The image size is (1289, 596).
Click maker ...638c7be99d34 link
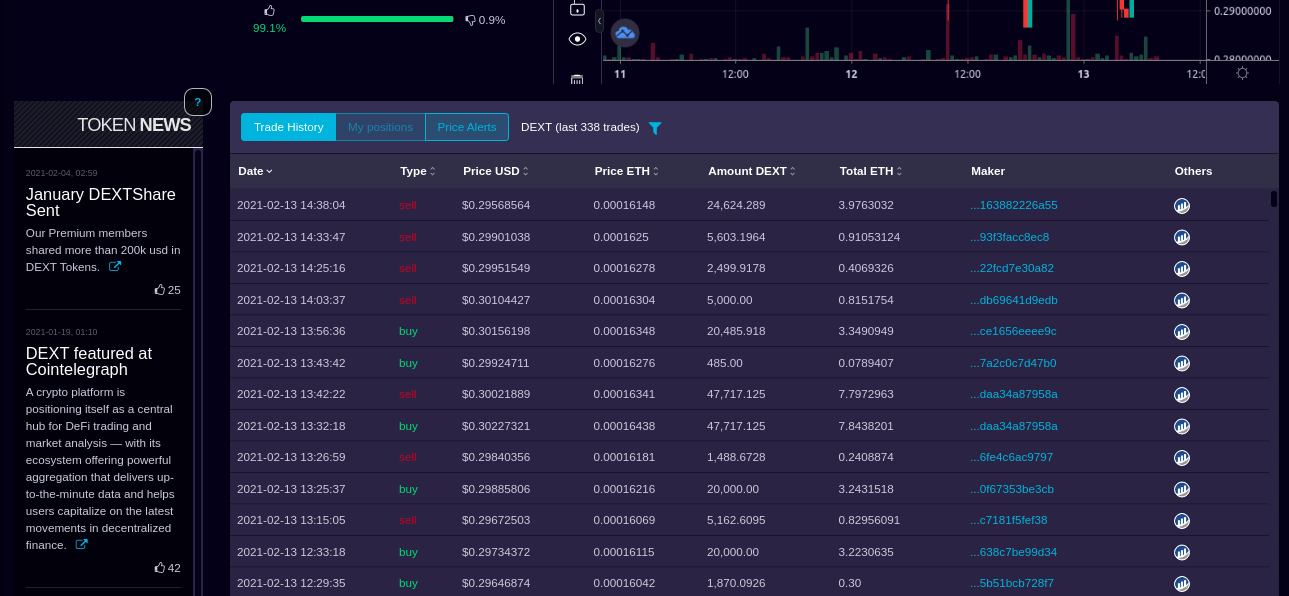click(x=1014, y=552)
